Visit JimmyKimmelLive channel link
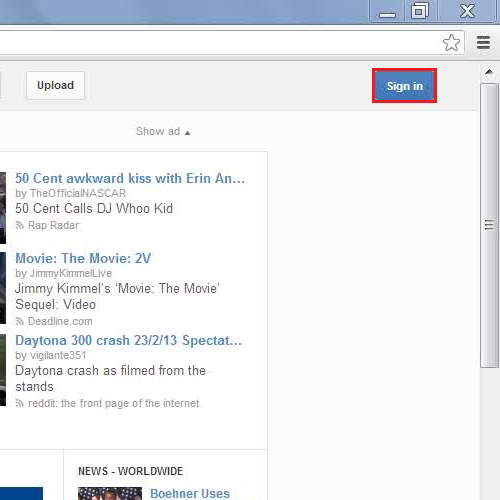 pyautogui.click(x=71, y=273)
